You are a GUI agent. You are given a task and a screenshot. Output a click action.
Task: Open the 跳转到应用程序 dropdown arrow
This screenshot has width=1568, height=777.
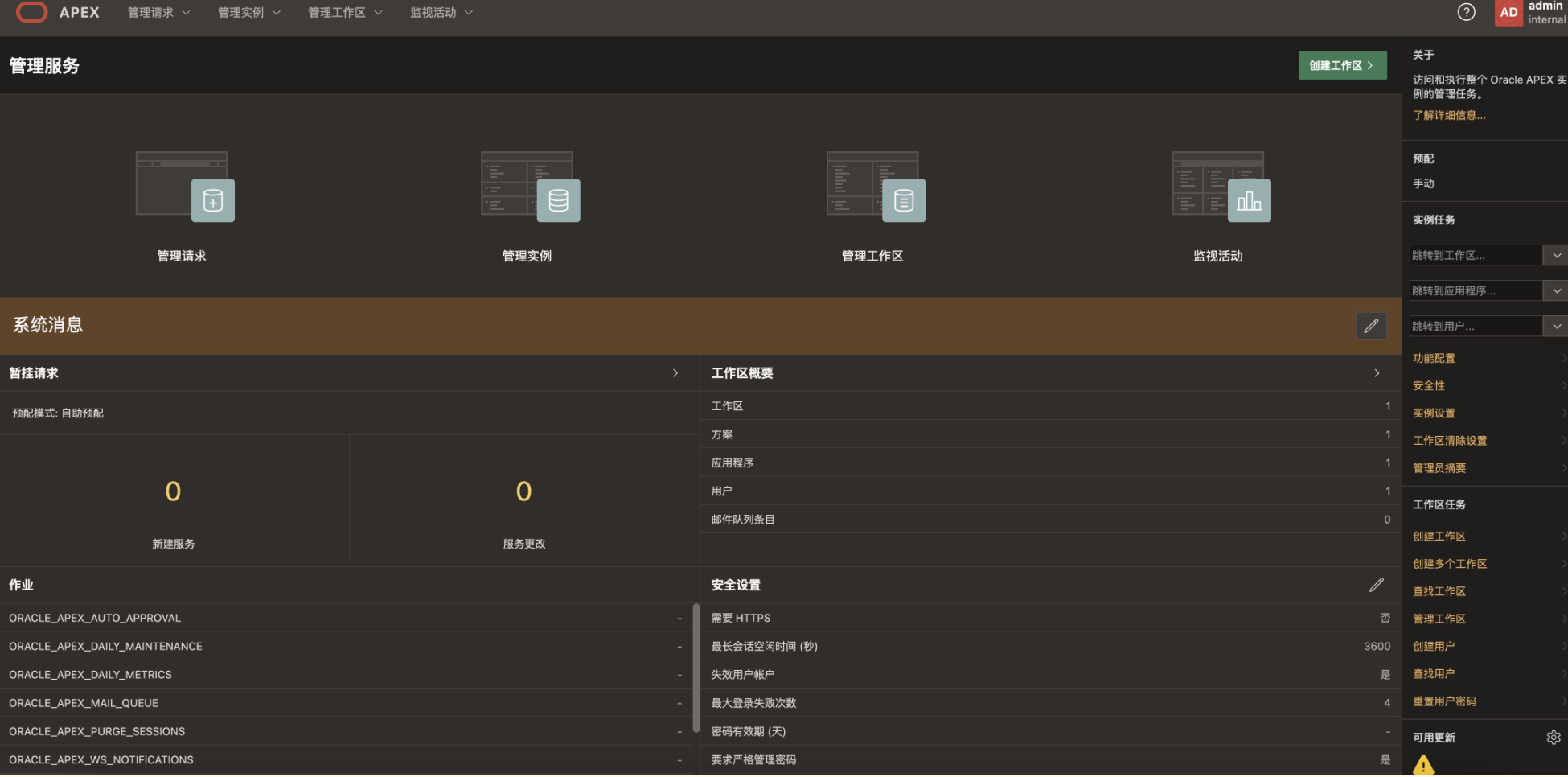[1557, 290]
